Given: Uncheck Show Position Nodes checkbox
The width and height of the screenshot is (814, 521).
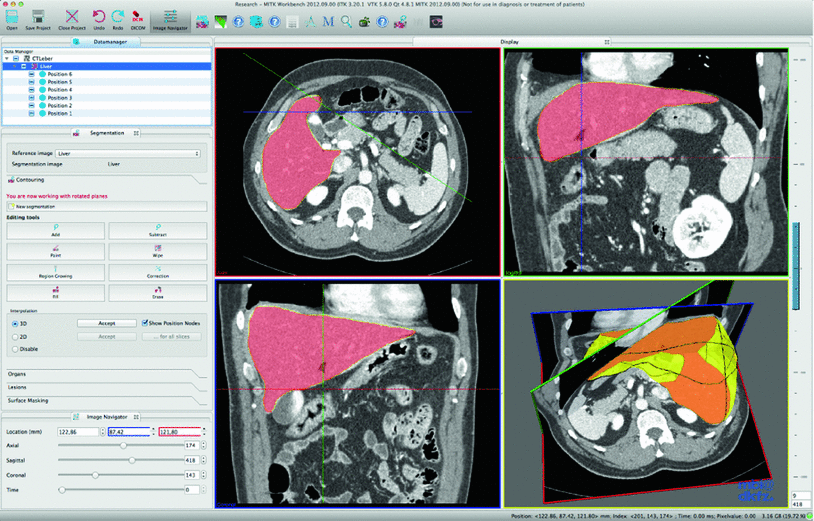Looking at the screenshot, I should tap(145, 323).
